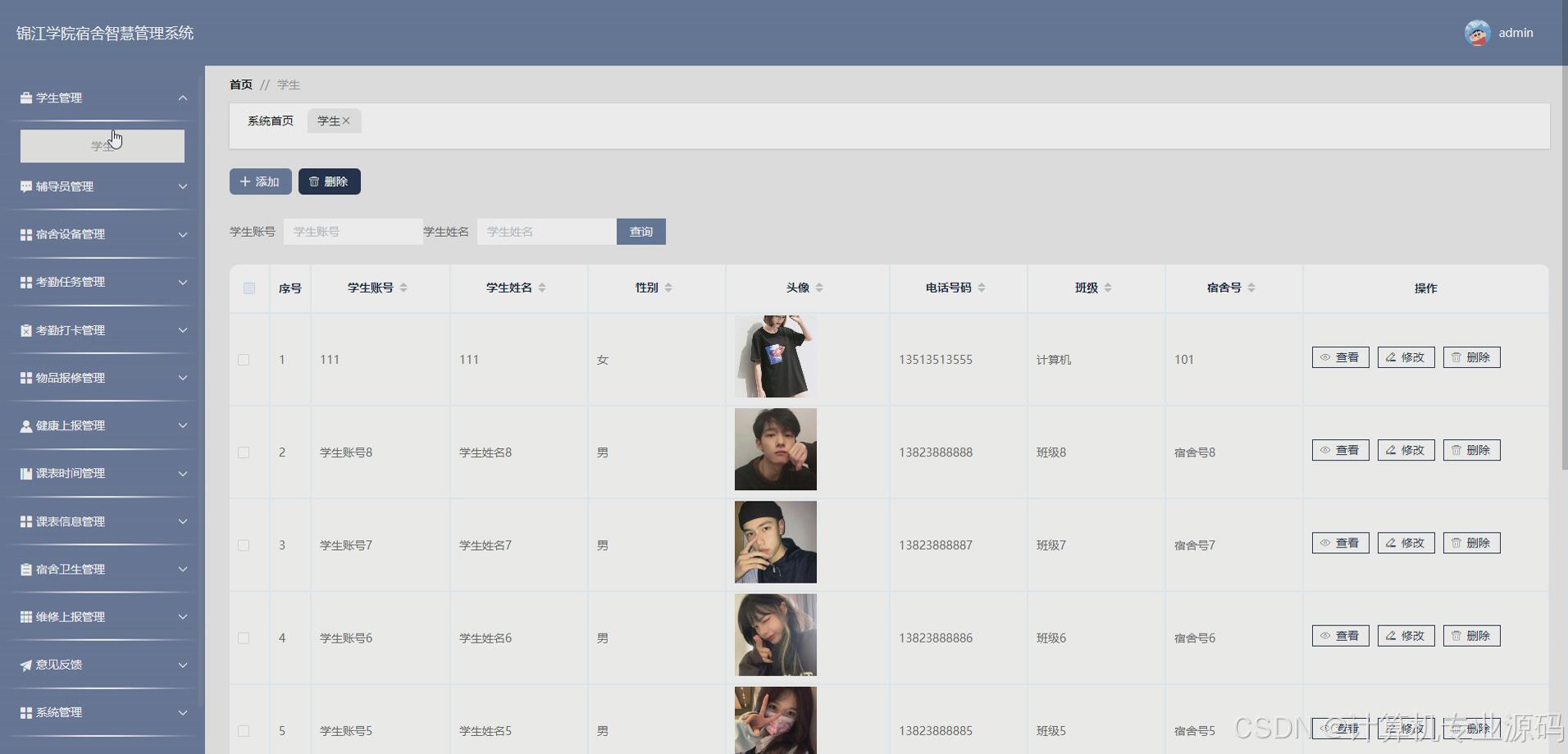Expand the 课表时间管理 menu chevron
The width and height of the screenshot is (1568, 754).
(x=183, y=474)
